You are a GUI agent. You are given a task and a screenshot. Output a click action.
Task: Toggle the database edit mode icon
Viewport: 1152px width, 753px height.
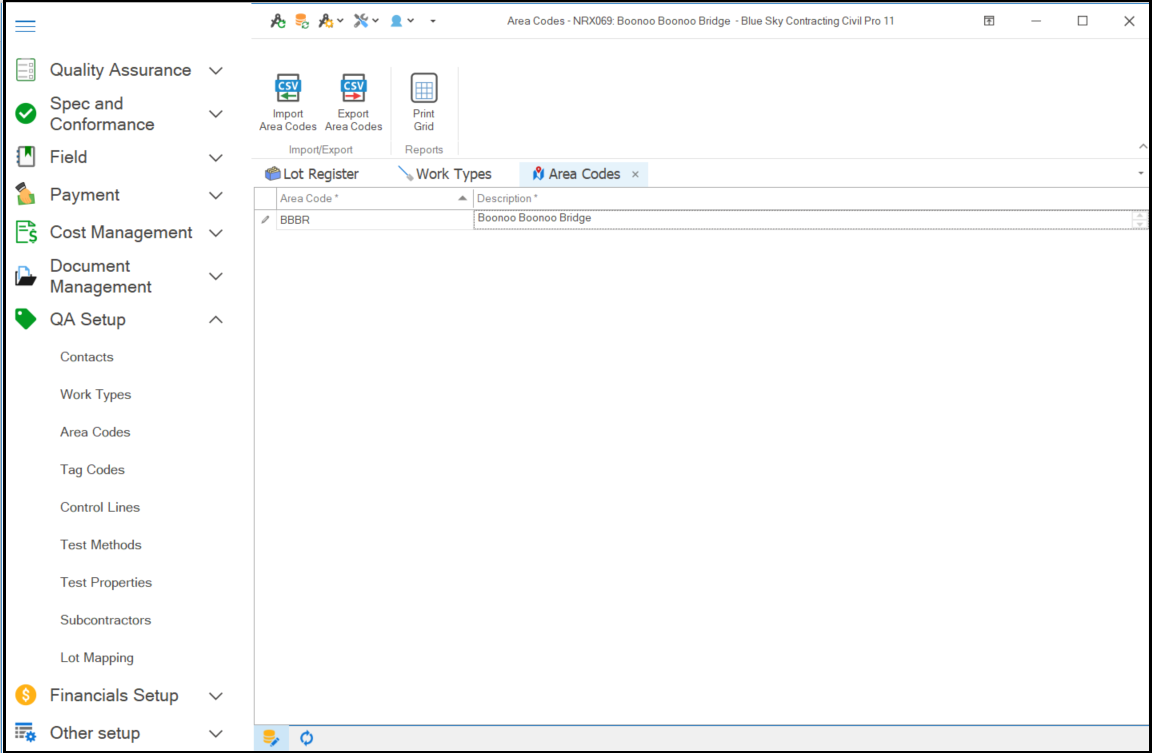click(271, 738)
